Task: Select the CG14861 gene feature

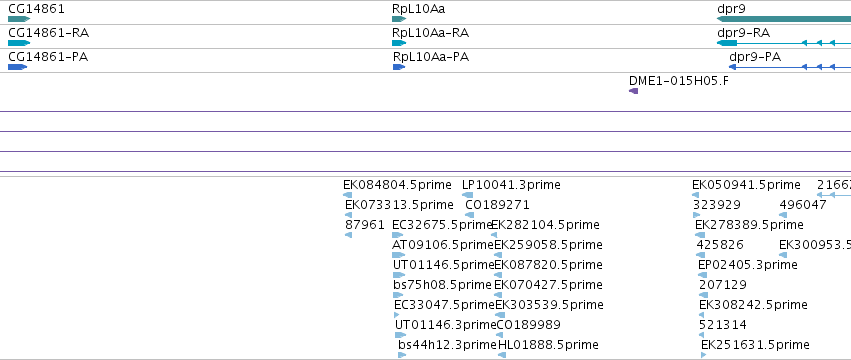Action: [x=19, y=19]
